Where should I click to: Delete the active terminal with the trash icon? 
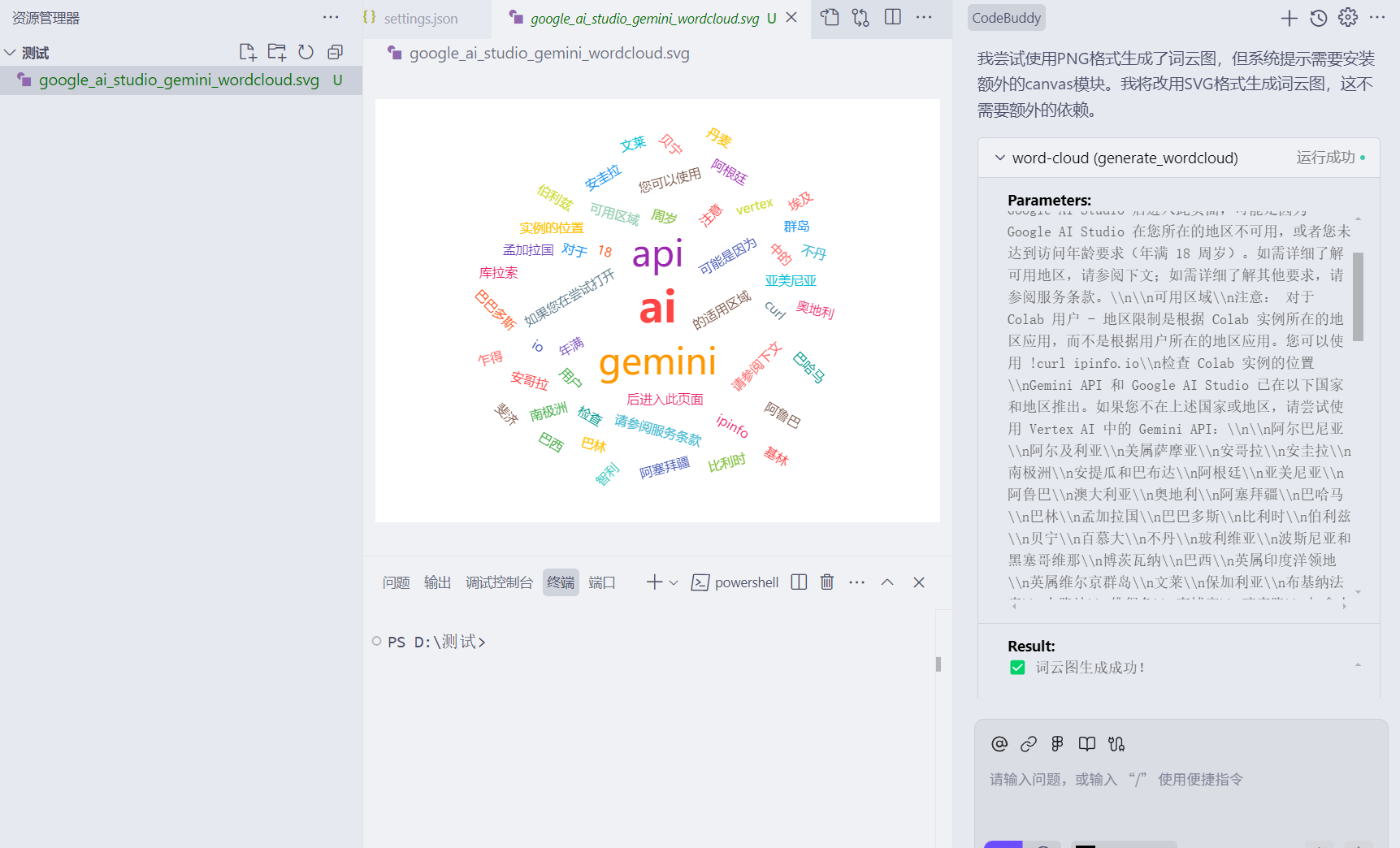point(826,582)
